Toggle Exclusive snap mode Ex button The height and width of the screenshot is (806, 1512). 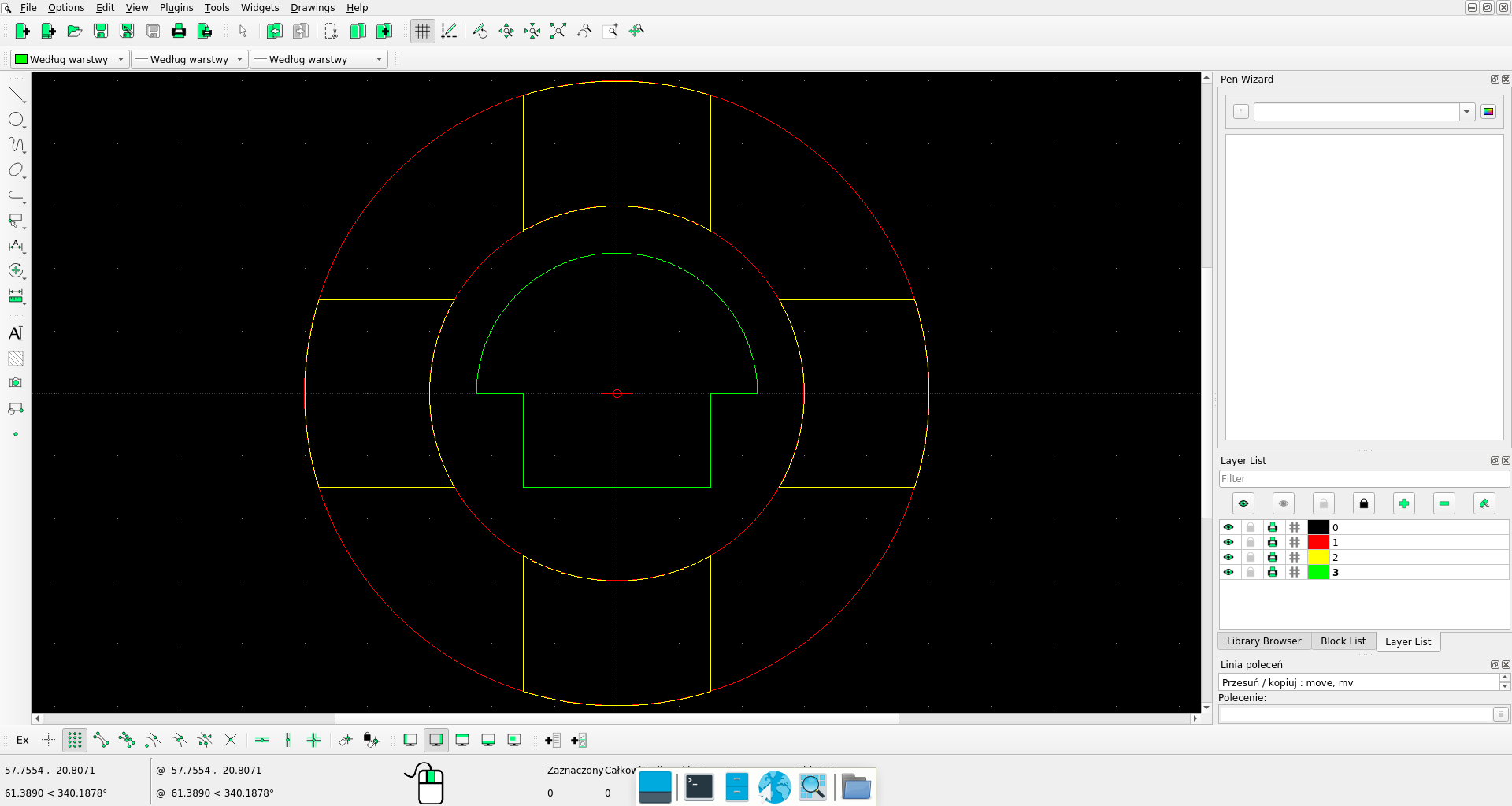tap(23, 740)
